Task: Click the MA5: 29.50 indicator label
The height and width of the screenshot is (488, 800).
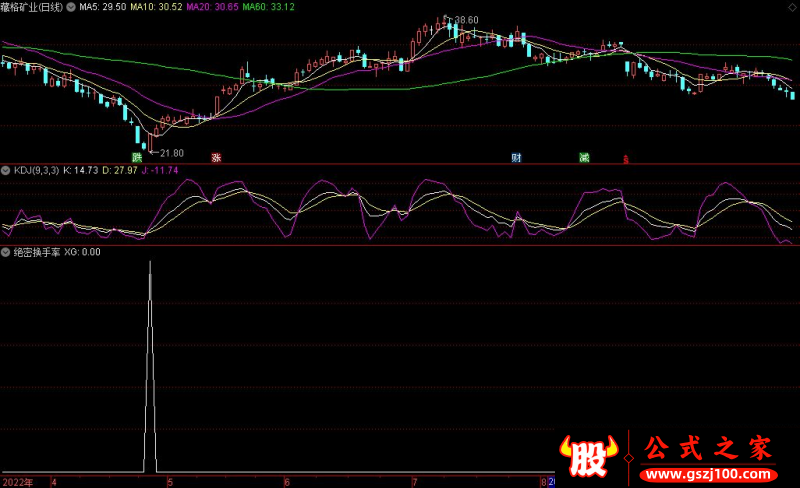Action: pyautogui.click(x=105, y=6)
